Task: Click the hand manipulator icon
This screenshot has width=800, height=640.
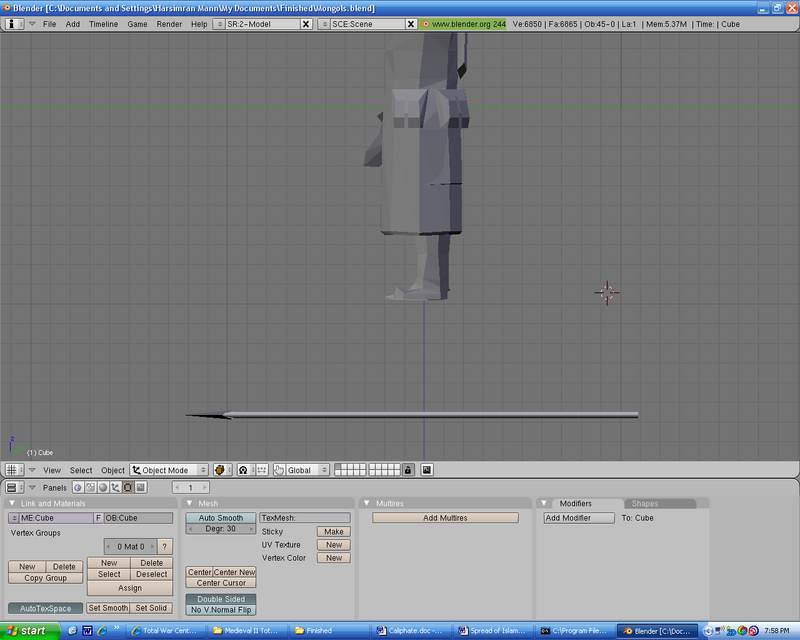Action: coord(279,470)
